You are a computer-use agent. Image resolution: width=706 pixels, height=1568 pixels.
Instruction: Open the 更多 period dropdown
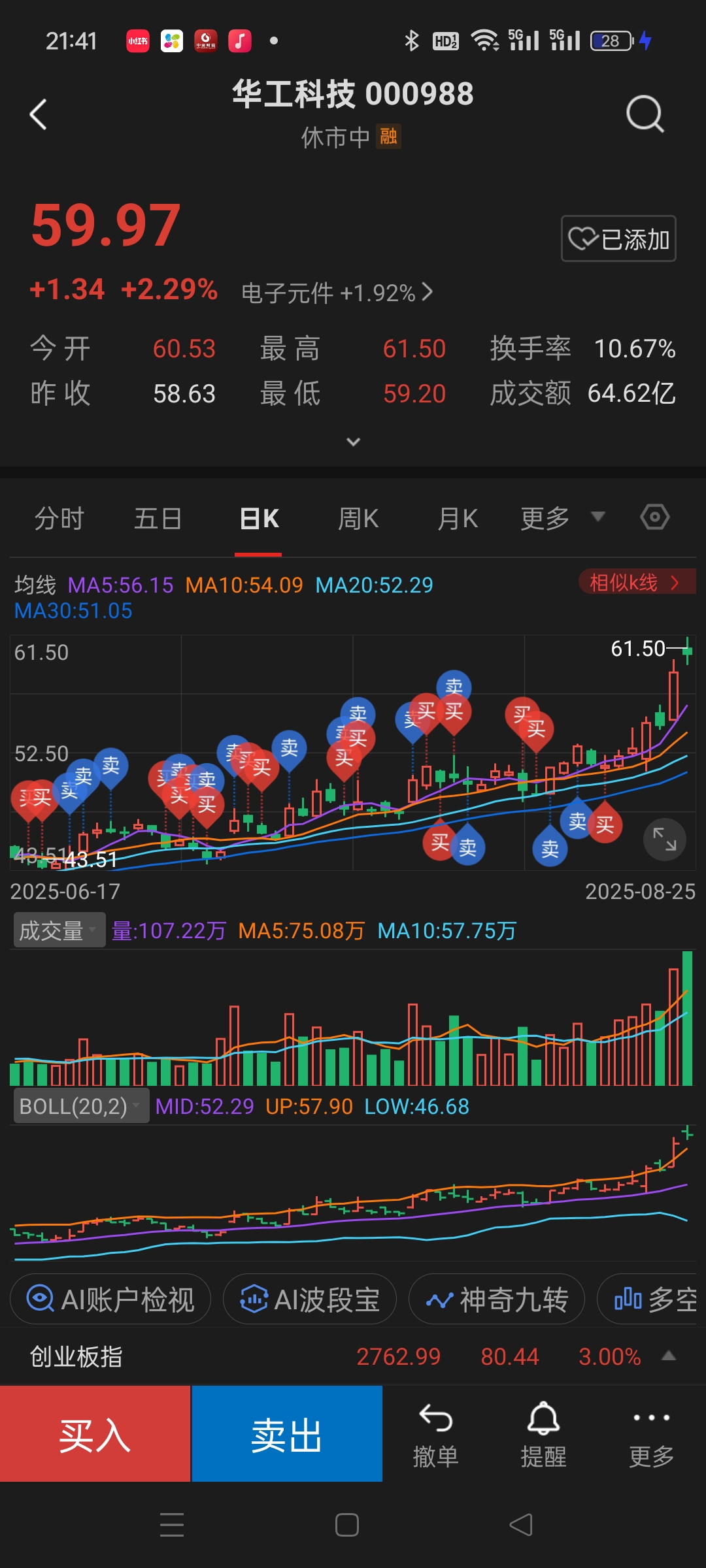pos(562,519)
